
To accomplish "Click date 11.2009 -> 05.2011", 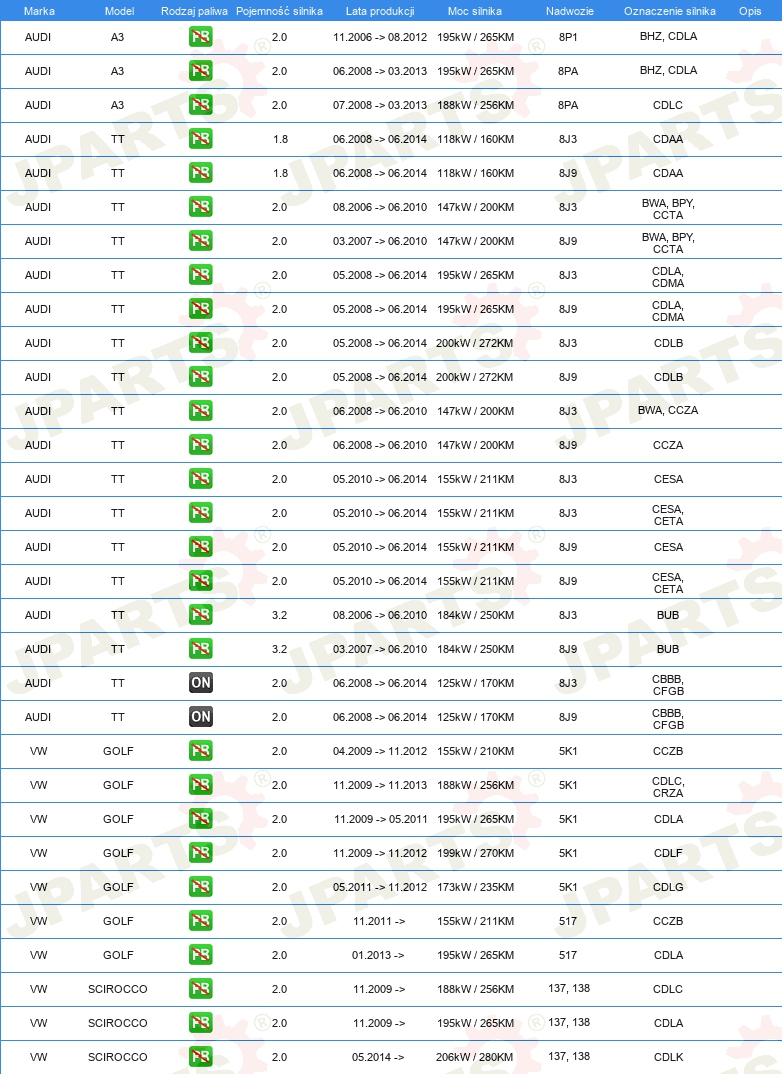I will [380, 819].
